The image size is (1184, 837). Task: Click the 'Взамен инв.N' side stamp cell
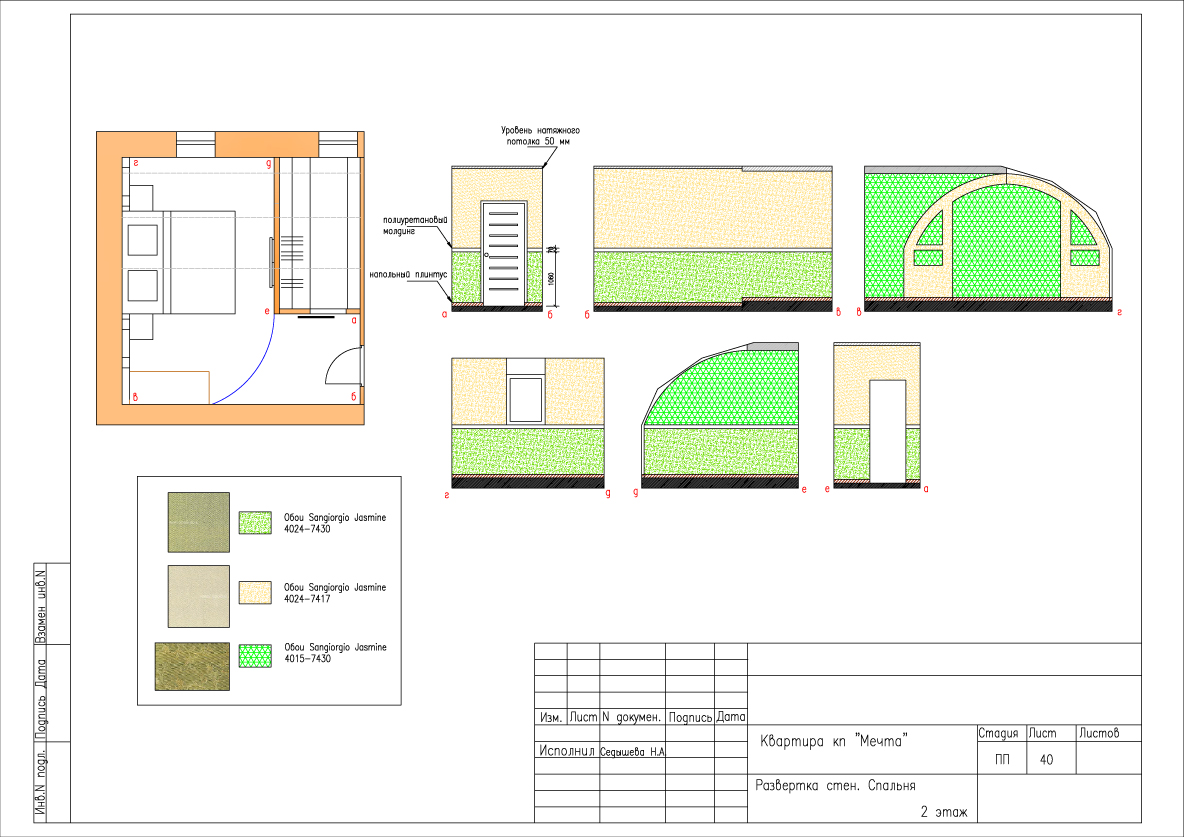point(42,604)
